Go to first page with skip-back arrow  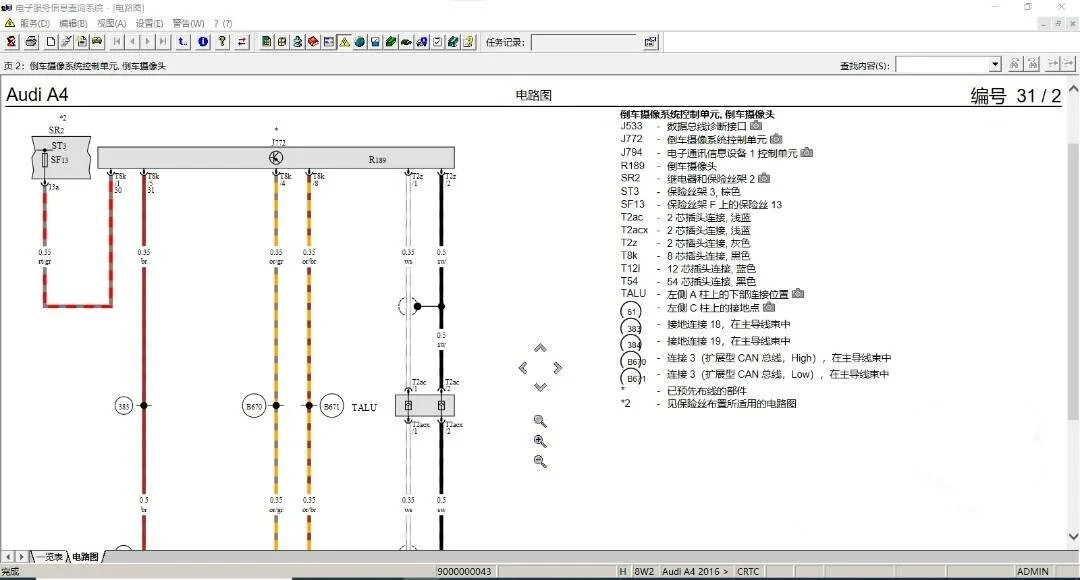click(116, 42)
